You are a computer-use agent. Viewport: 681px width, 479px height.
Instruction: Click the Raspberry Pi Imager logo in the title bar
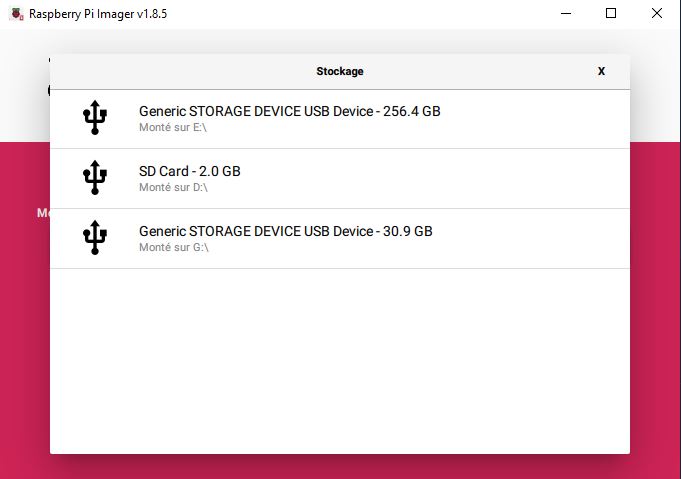(17, 14)
